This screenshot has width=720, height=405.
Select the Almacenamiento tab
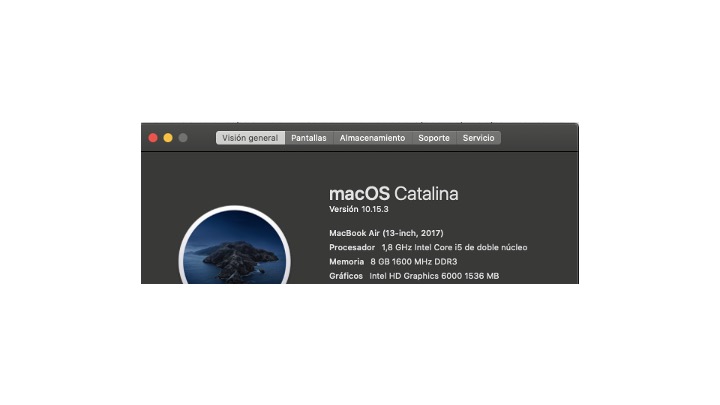coord(372,138)
